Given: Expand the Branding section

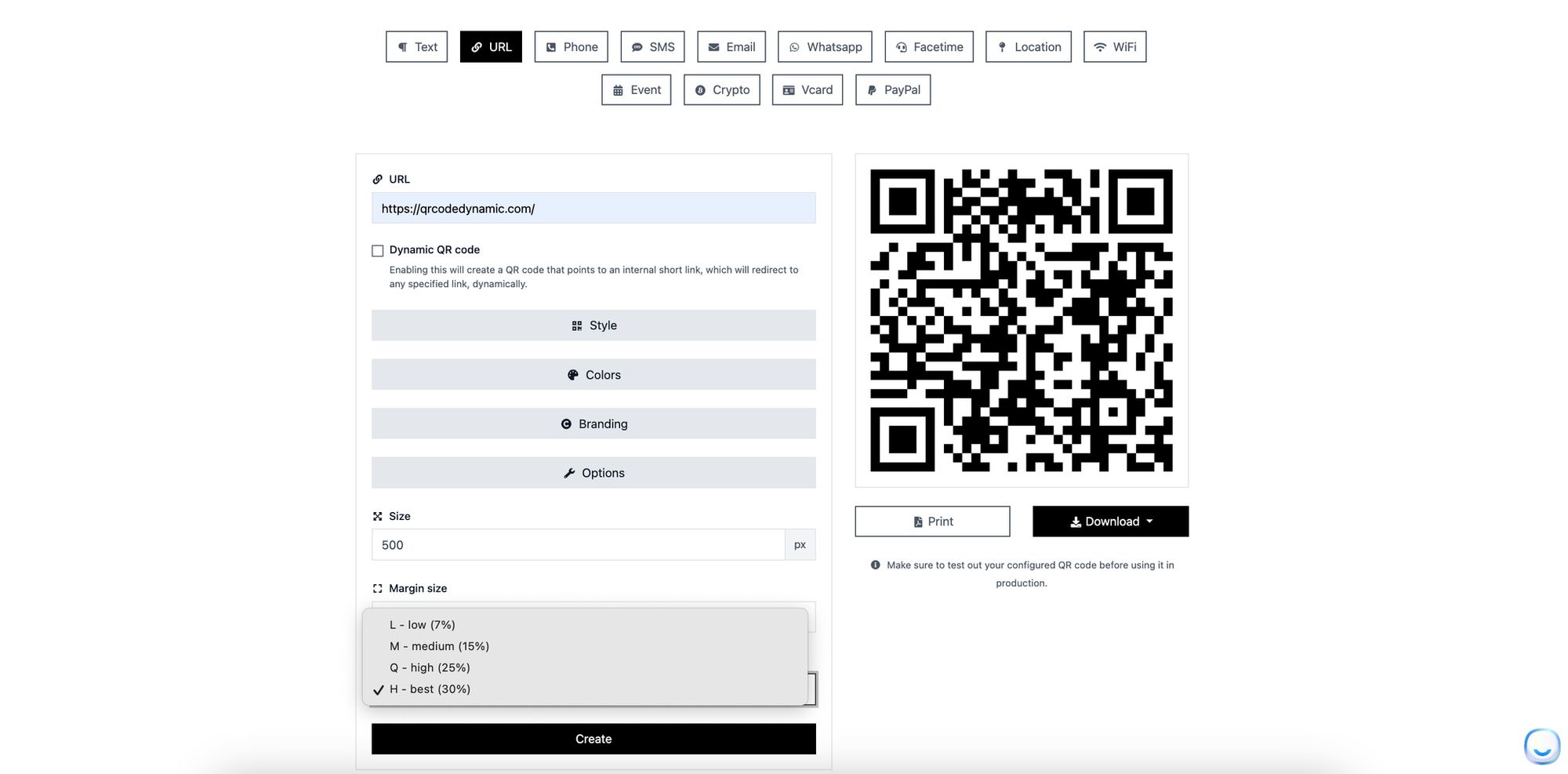Looking at the screenshot, I should click(x=593, y=423).
